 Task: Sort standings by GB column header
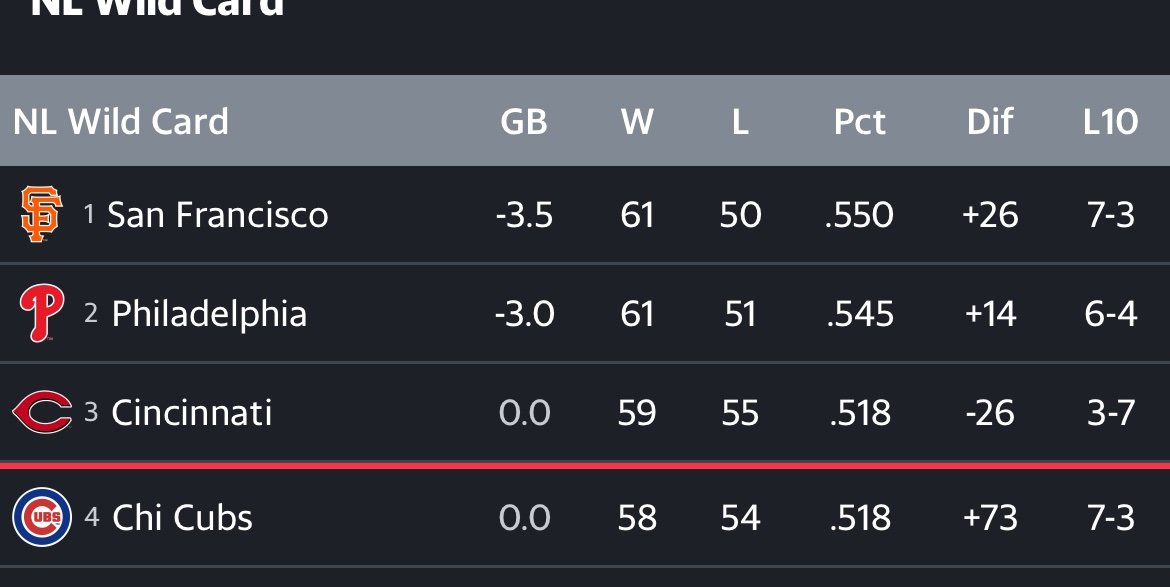pos(524,122)
